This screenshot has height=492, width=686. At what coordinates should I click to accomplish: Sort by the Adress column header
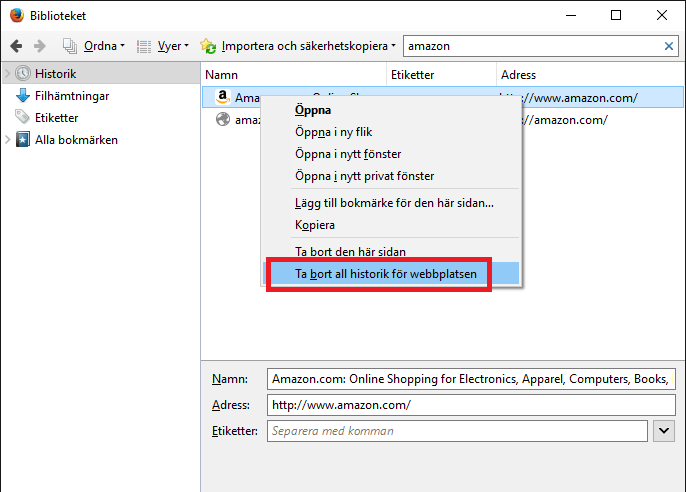590,75
